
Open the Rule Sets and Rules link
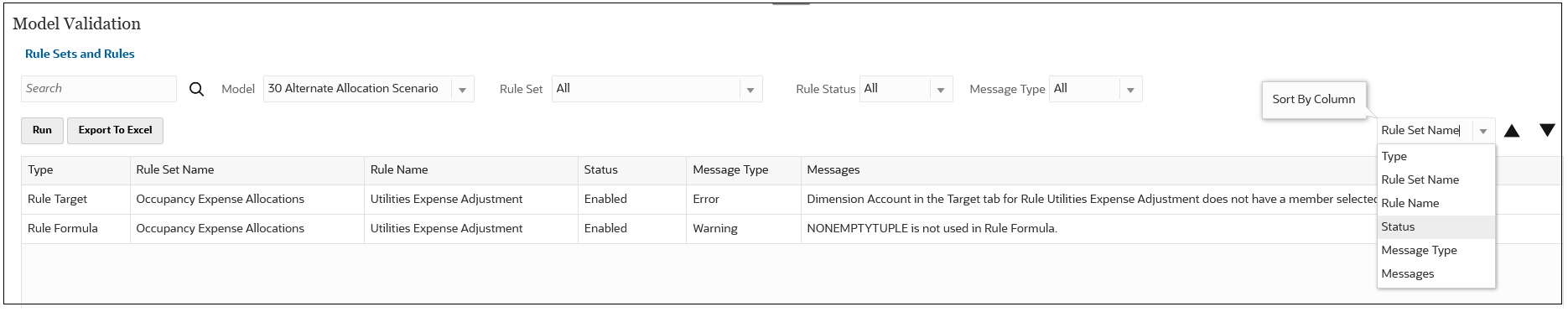[x=80, y=54]
